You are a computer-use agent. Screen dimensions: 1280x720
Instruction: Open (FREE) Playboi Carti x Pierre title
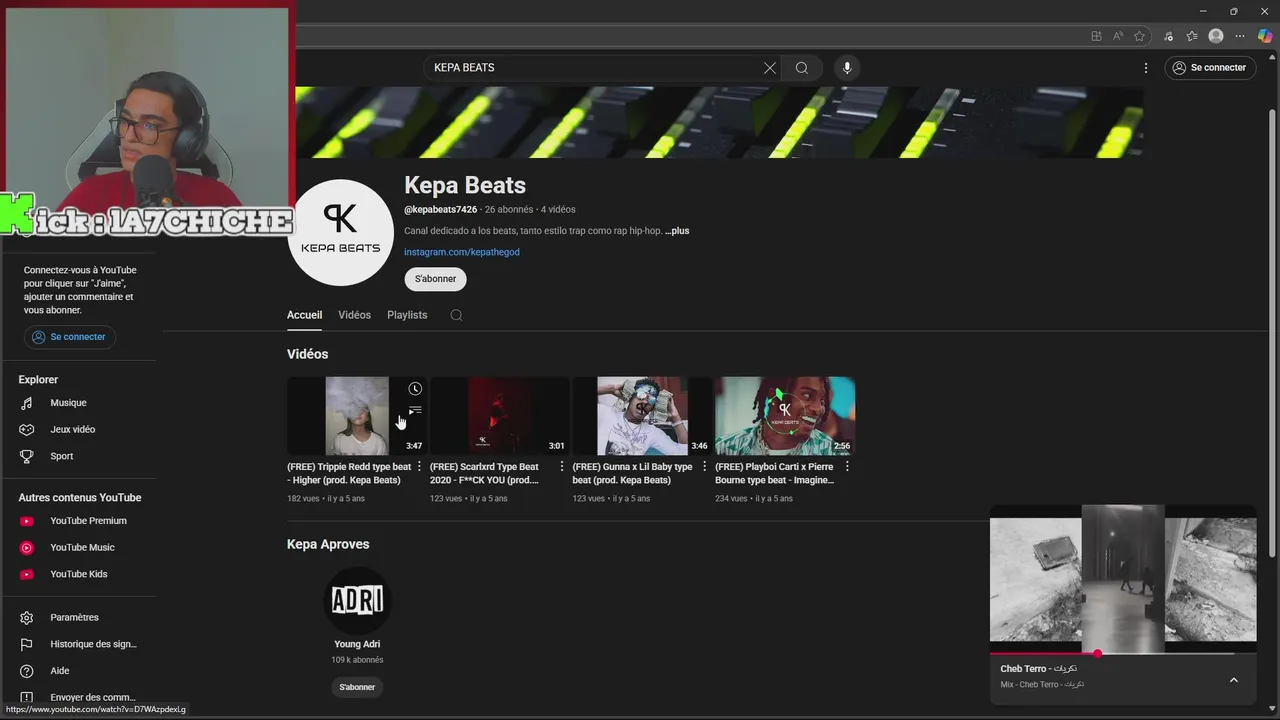click(x=775, y=473)
